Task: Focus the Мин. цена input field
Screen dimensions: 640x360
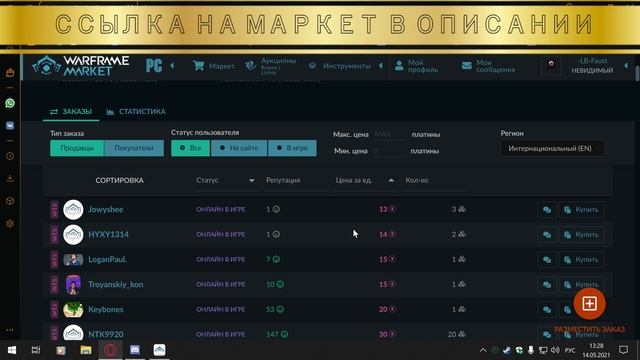Action: 389,151
